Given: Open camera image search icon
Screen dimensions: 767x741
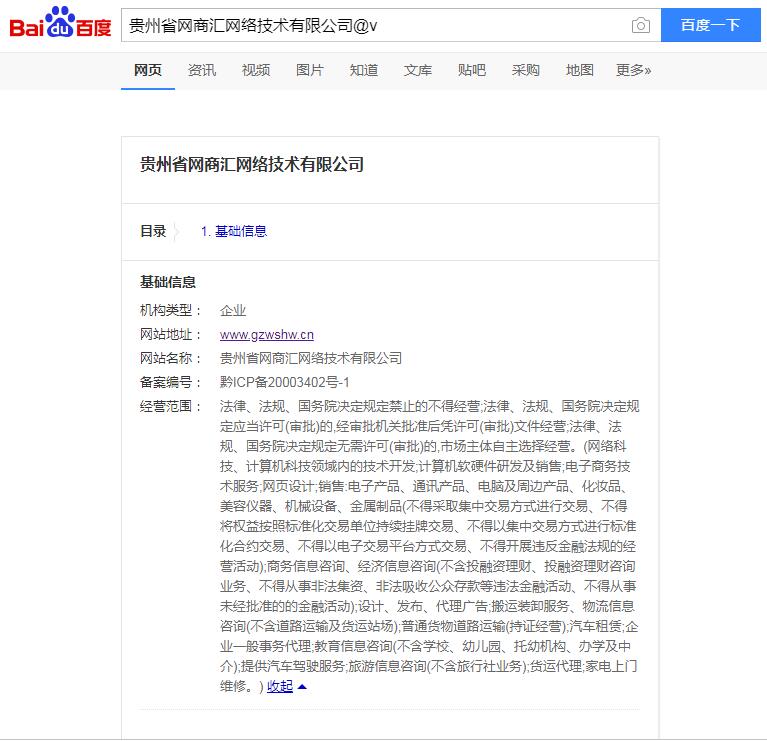Looking at the screenshot, I should point(641,26).
